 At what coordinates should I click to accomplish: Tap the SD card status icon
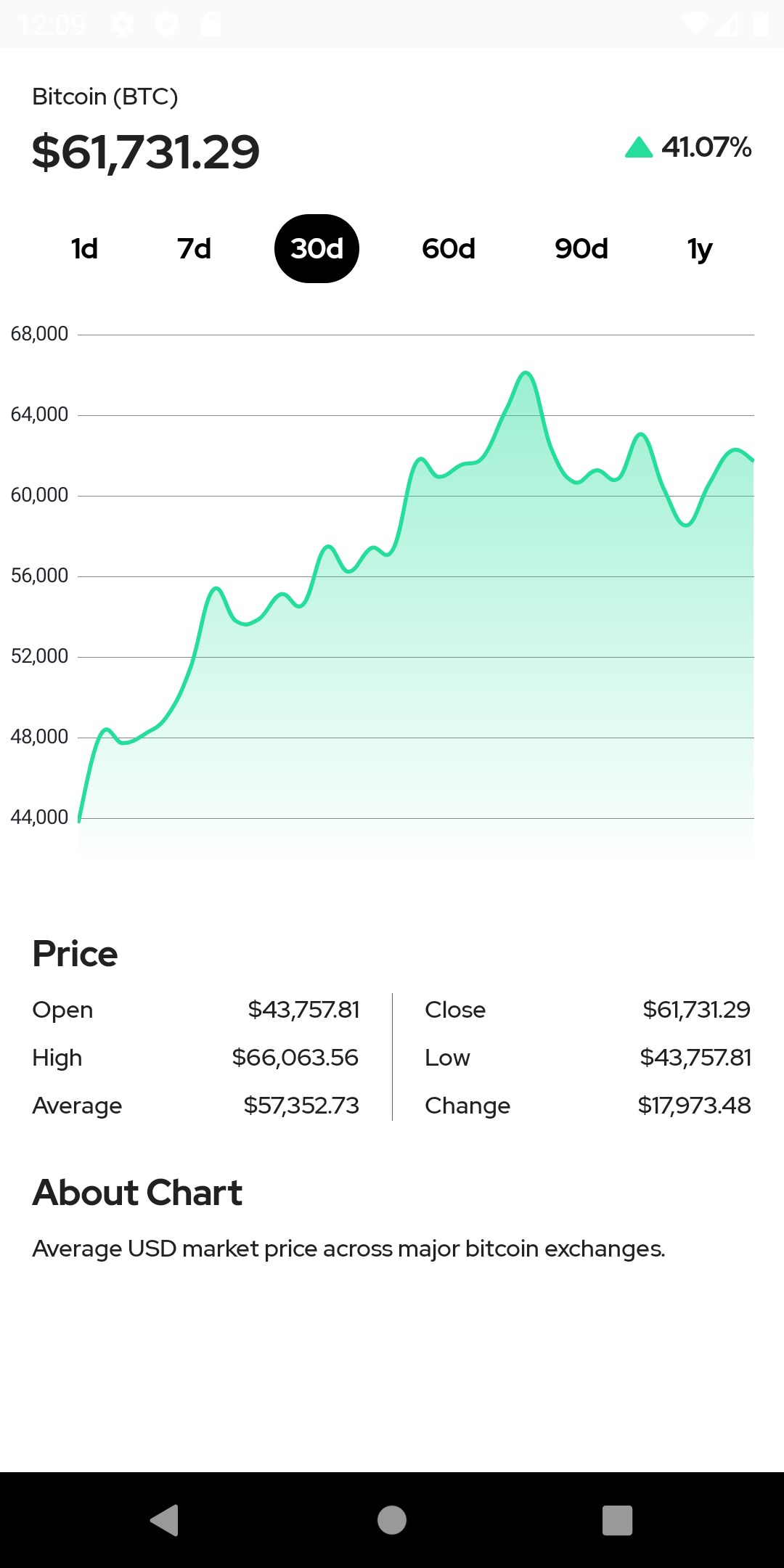[x=211, y=25]
